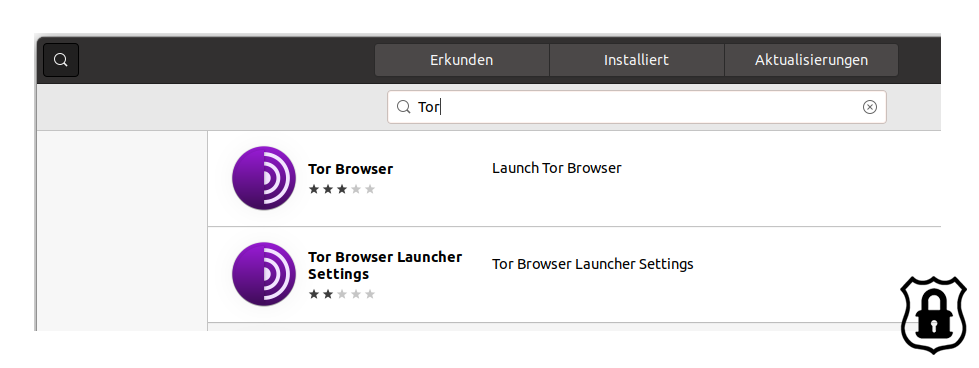This screenshot has width=979, height=368.
Task: Open the Tor Browser app icon
Action: pos(263,178)
